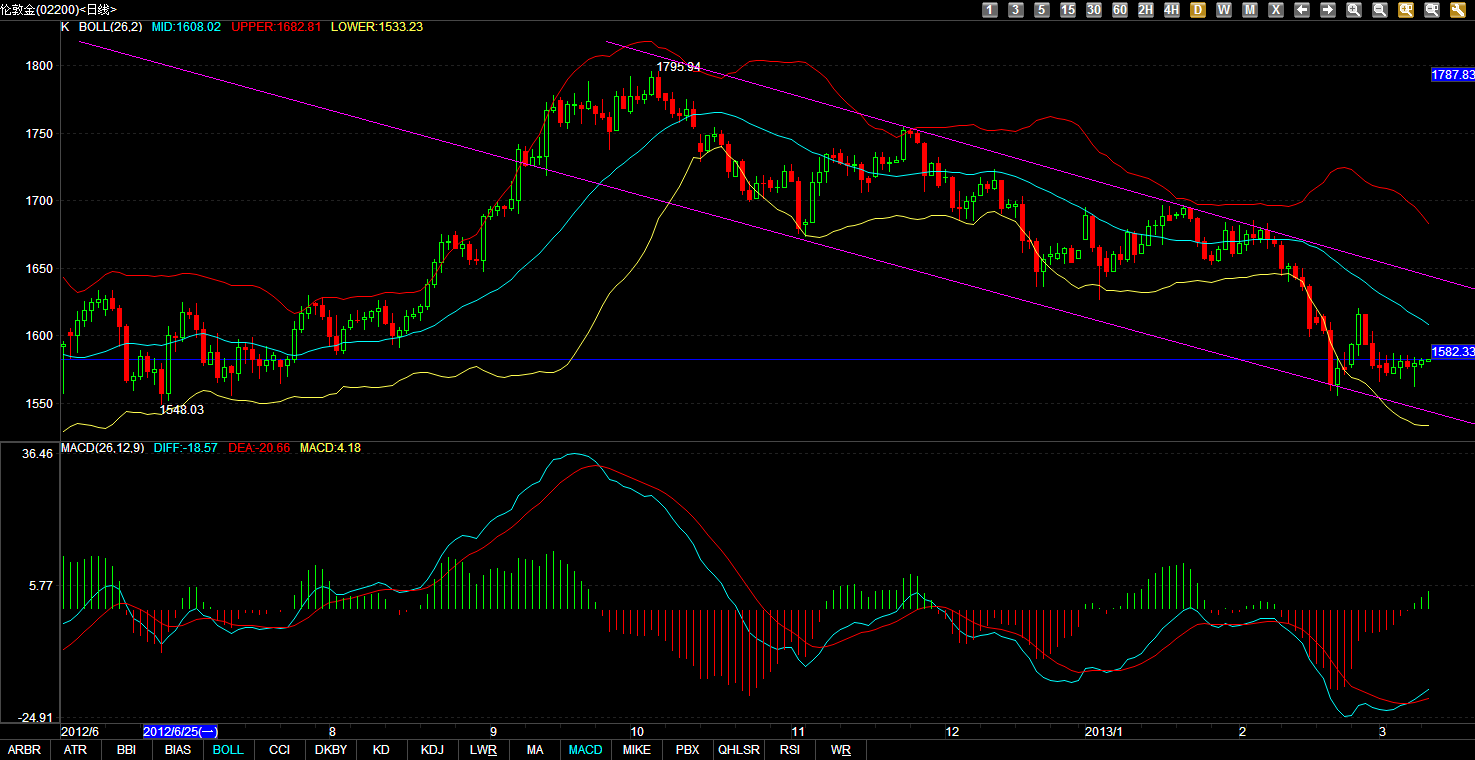
Task: Switch to 15-minute chart period
Action: 1068,9
